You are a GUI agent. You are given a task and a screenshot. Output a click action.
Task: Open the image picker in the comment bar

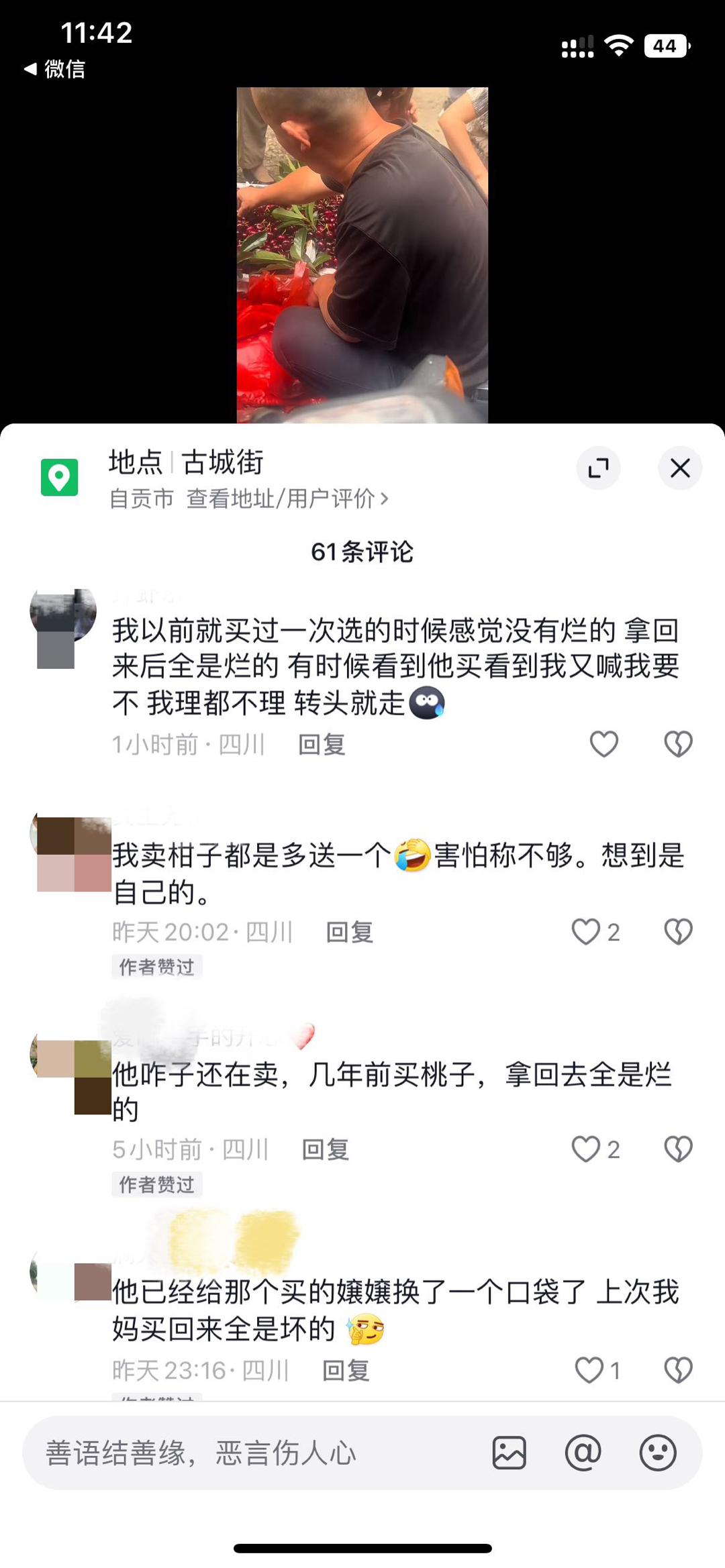click(x=509, y=1453)
